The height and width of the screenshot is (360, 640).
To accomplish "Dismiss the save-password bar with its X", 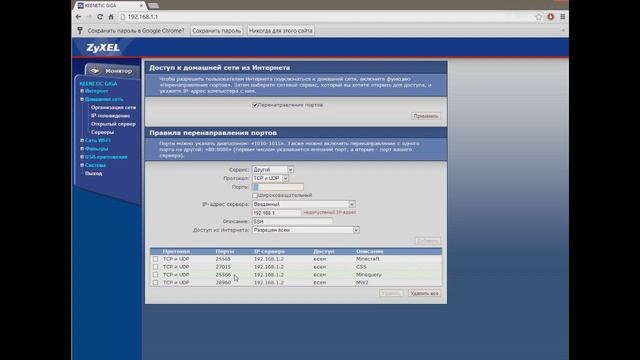I will (563, 31).
